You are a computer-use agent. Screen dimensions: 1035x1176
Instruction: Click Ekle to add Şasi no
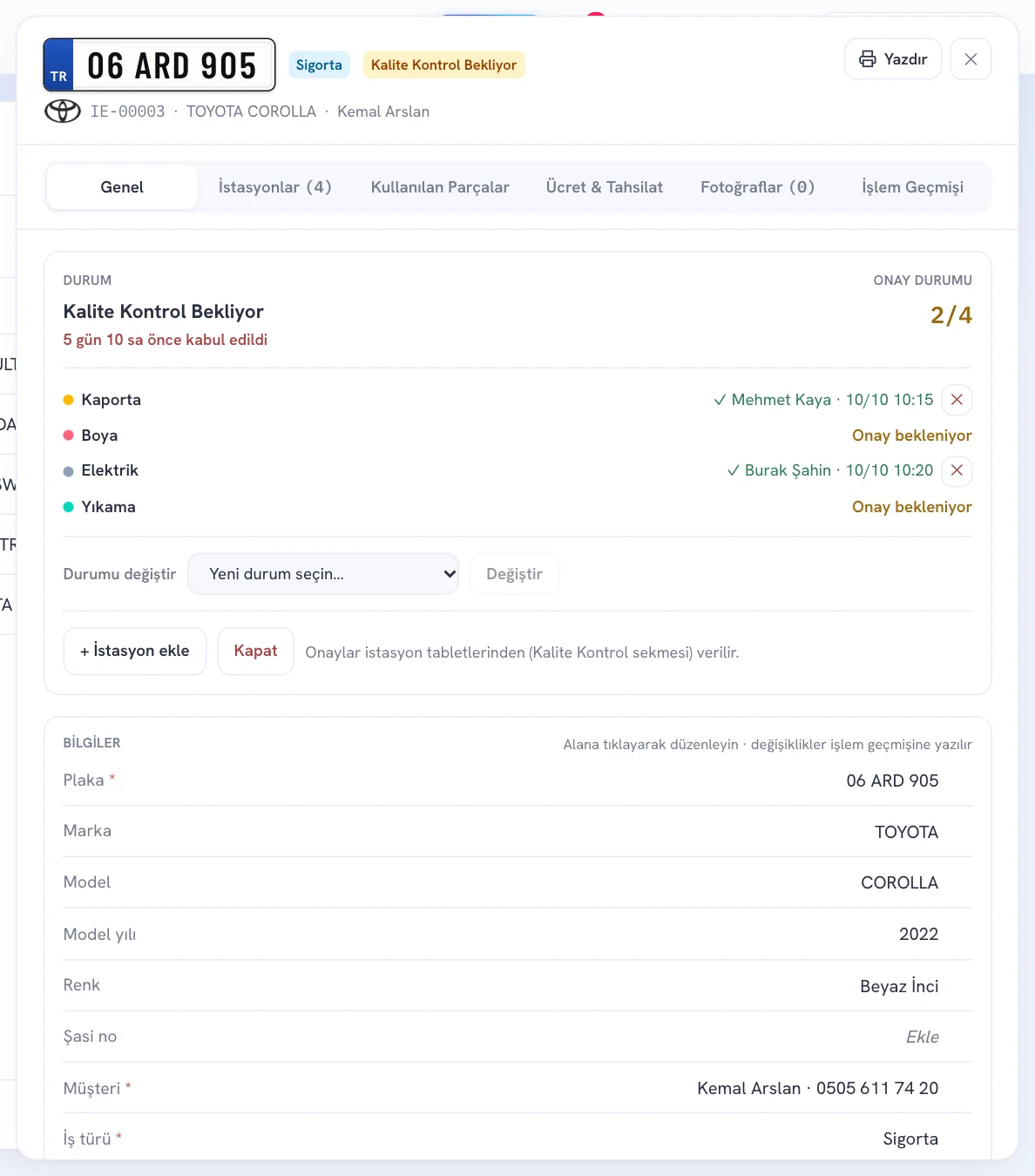922,1037
